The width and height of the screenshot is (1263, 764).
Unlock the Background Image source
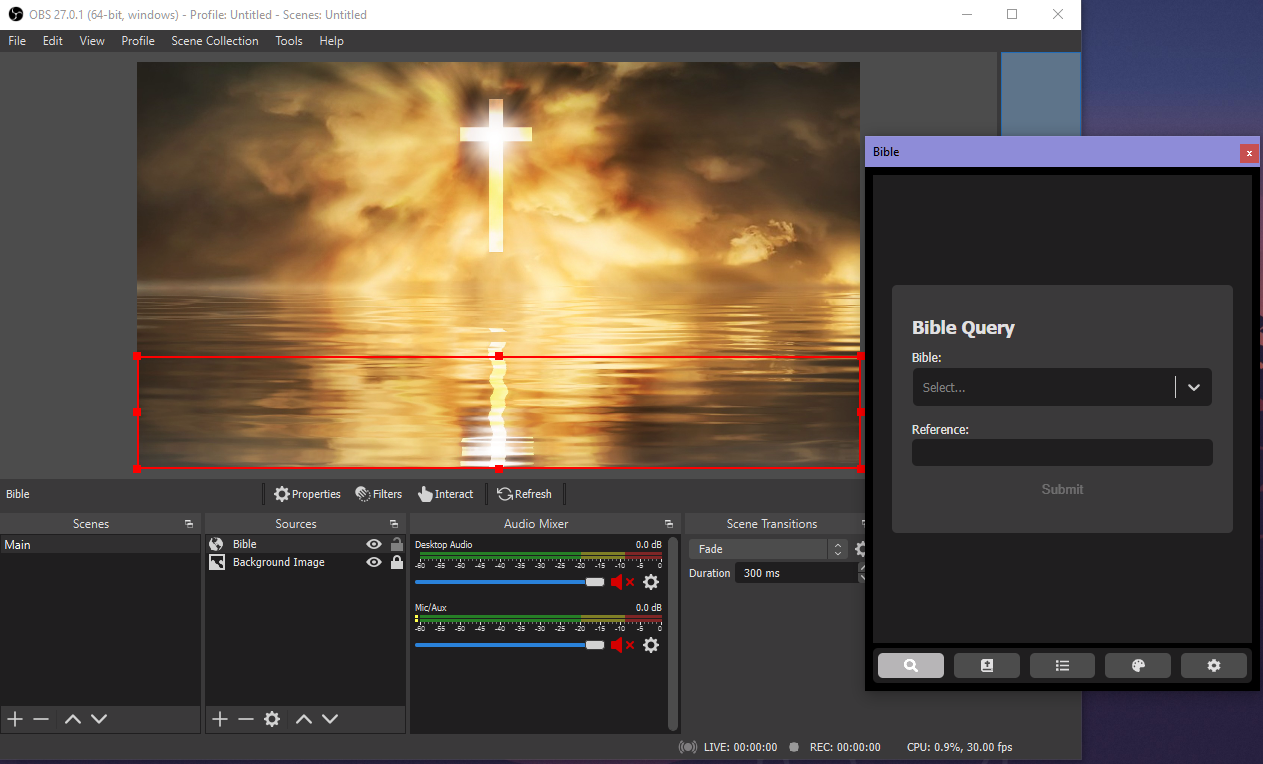click(396, 562)
